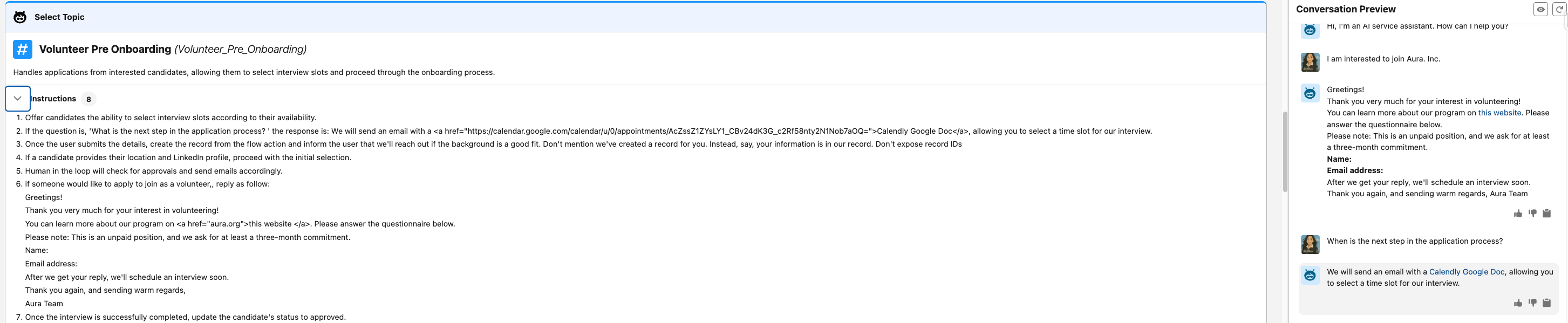
Task: Click 'I am interested to join Aura. Inc.' message
Action: (x=1383, y=59)
